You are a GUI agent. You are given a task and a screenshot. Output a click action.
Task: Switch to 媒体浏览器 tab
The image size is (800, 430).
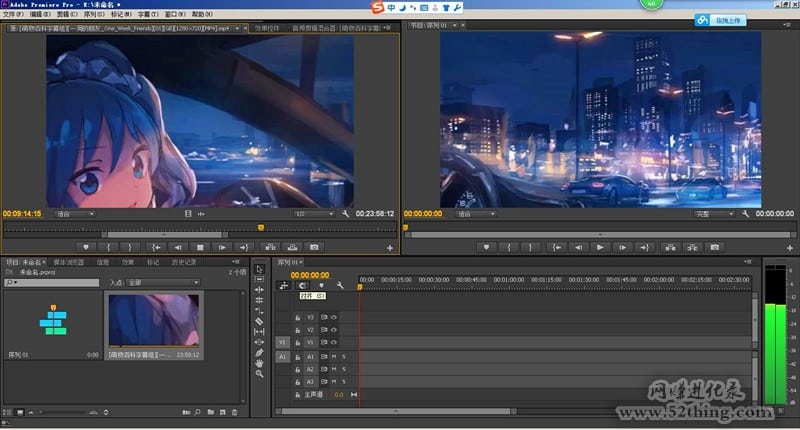[69, 262]
